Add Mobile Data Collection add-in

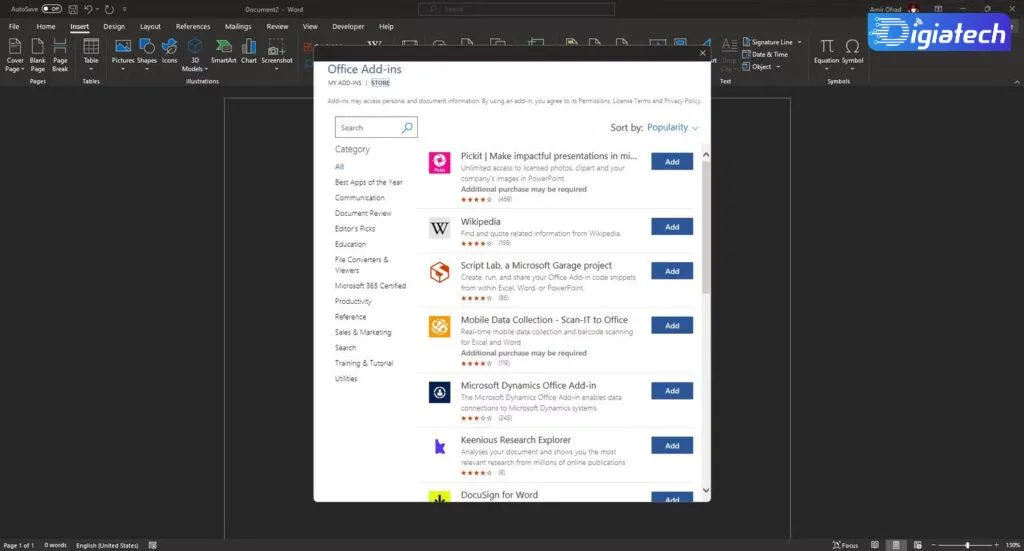click(672, 325)
